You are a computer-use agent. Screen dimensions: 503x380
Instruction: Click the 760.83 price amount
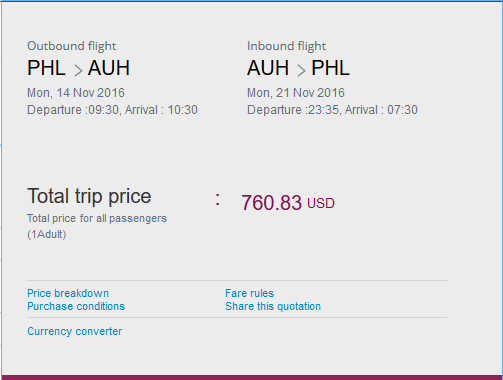coord(271,203)
